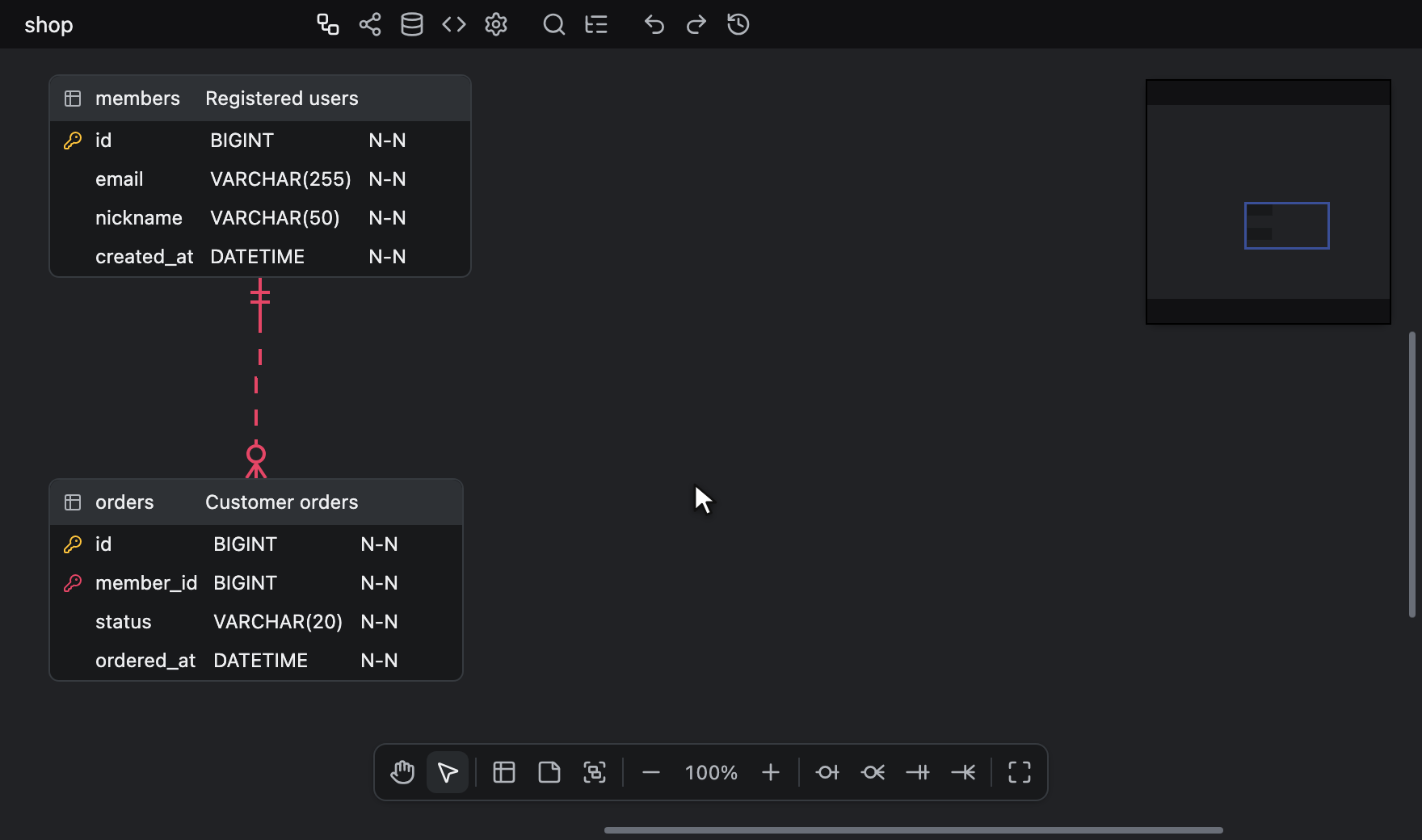Click the search magnifier icon

pos(554,24)
